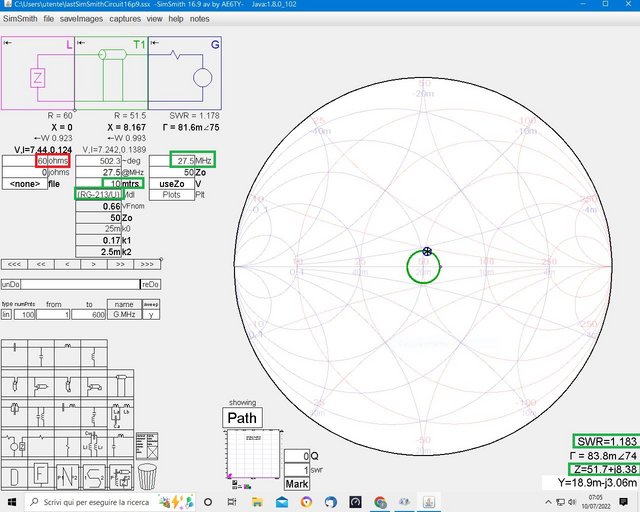Open the notes menu
The image size is (640, 512).
[200, 19]
